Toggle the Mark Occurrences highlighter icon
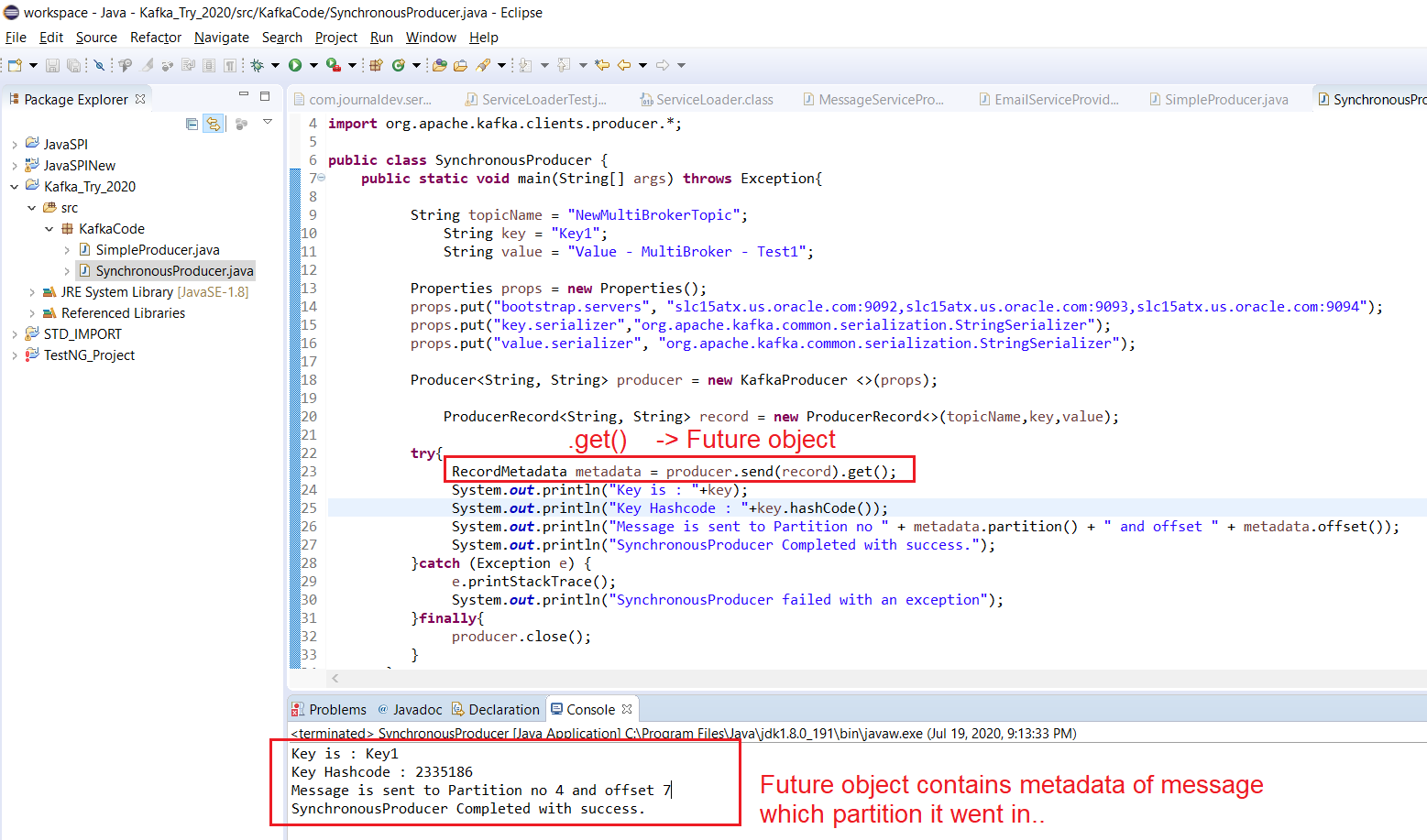The height and width of the screenshot is (840, 1427). pyautogui.click(x=145, y=65)
